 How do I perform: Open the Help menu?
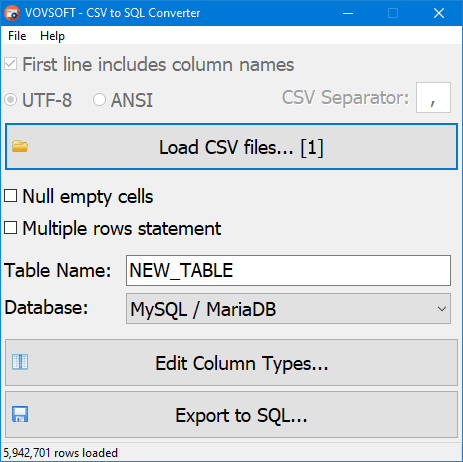(52, 36)
